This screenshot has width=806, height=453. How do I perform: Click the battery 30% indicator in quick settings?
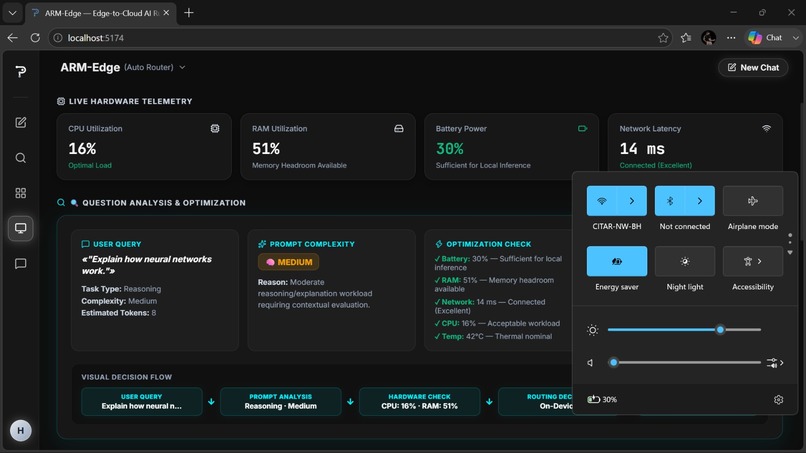point(602,400)
